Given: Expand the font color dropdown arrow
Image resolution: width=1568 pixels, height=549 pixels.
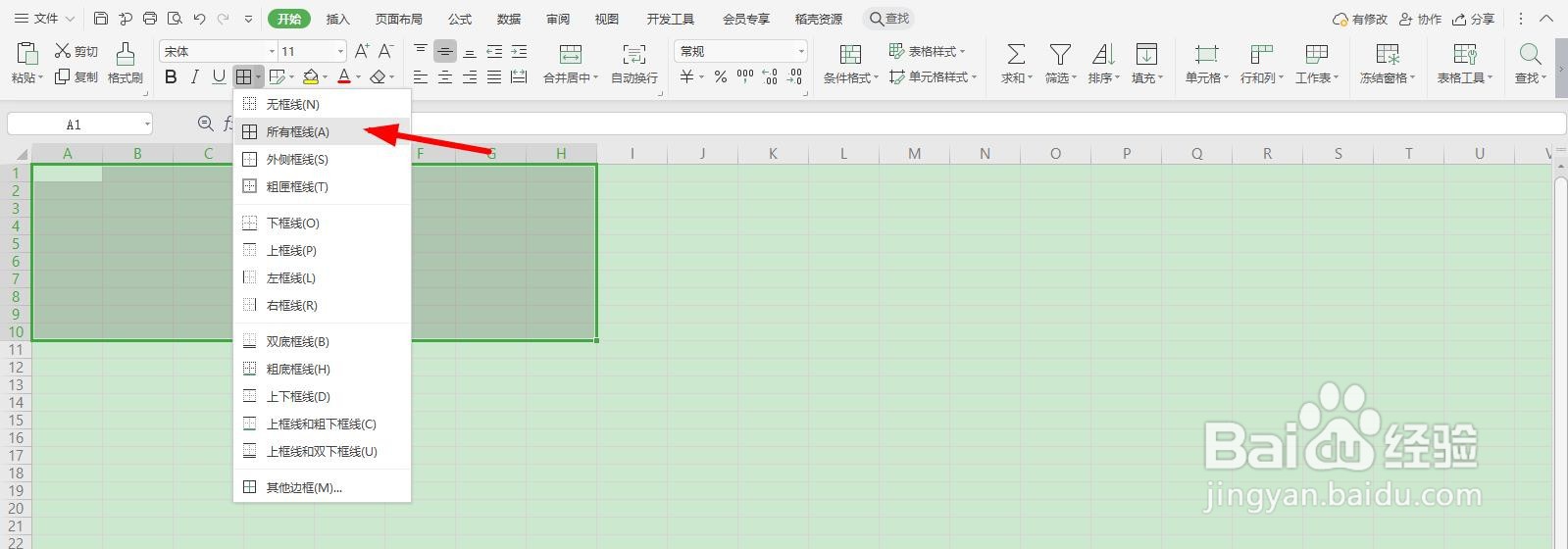Looking at the screenshot, I should click(359, 76).
